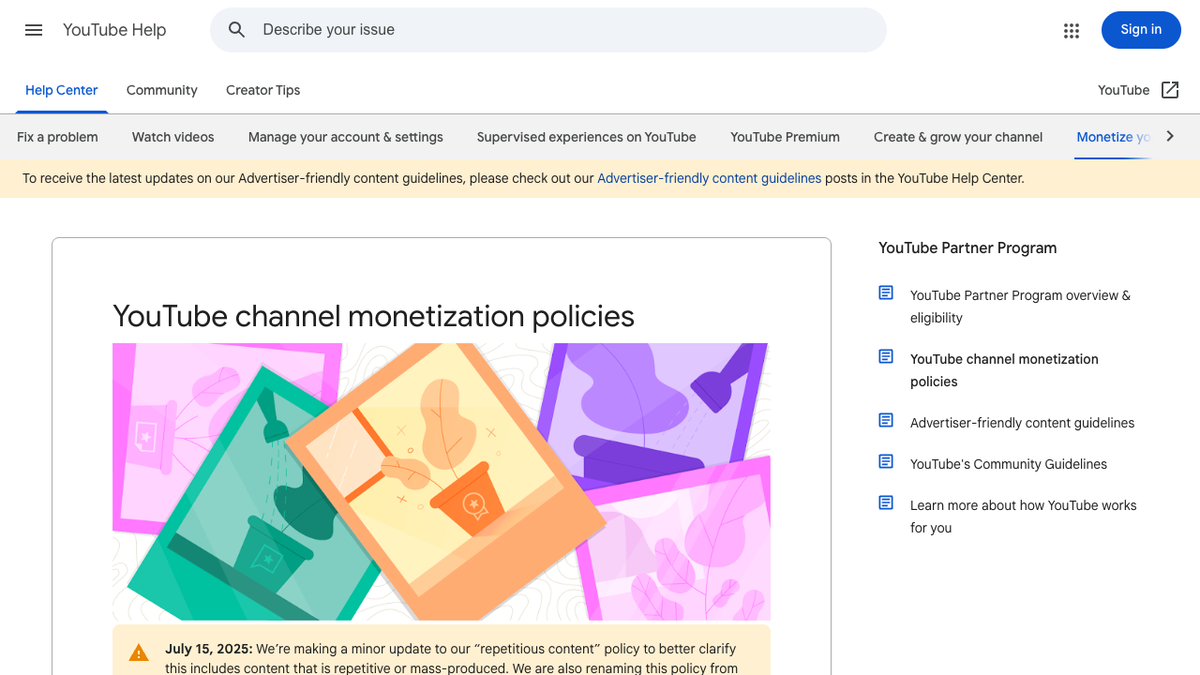This screenshot has width=1200, height=675.
Task: Select Create & grow your channel category
Action: point(958,137)
